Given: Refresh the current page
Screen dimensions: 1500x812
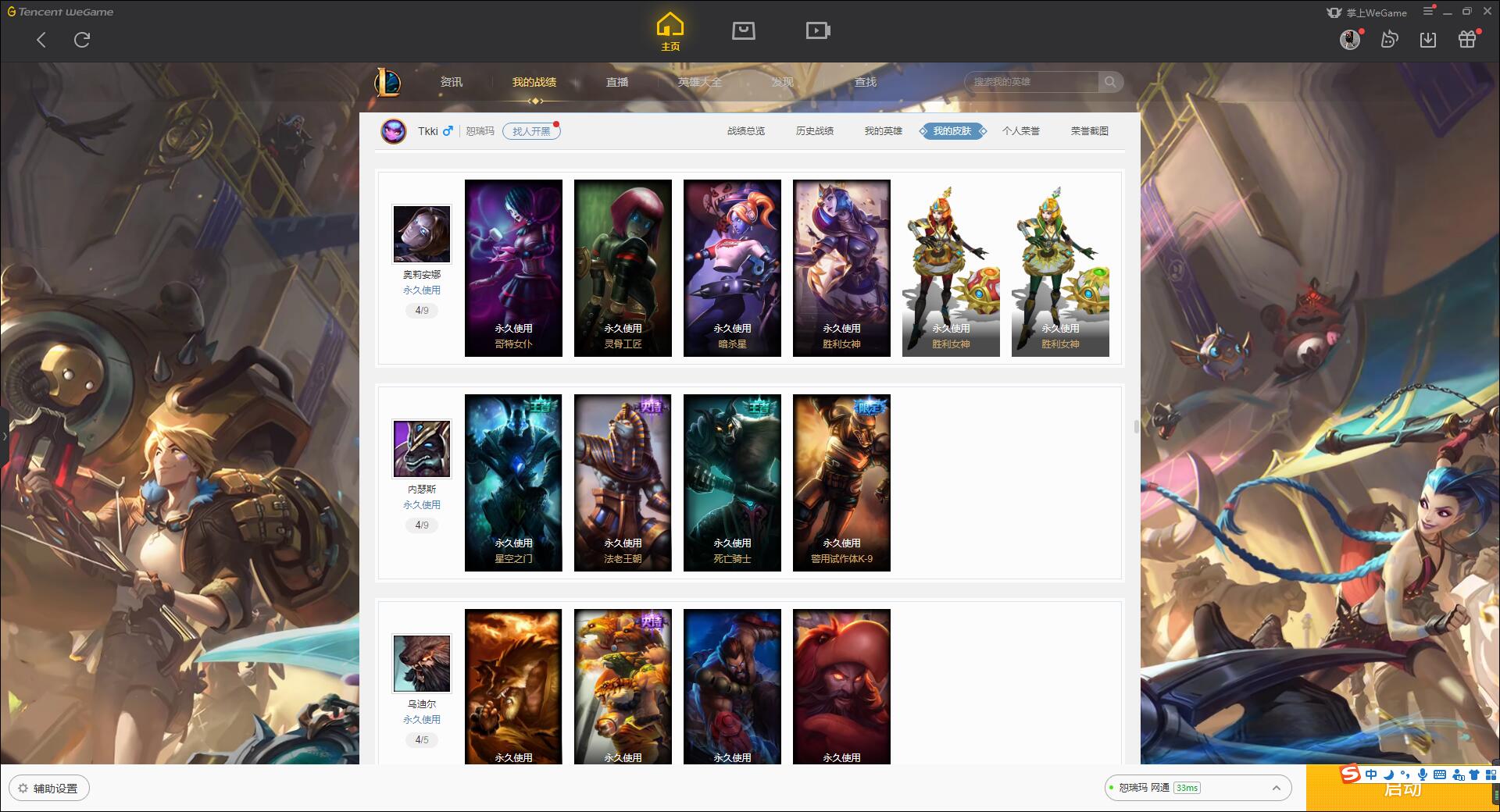Looking at the screenshot, I should (x=82, y=40).
